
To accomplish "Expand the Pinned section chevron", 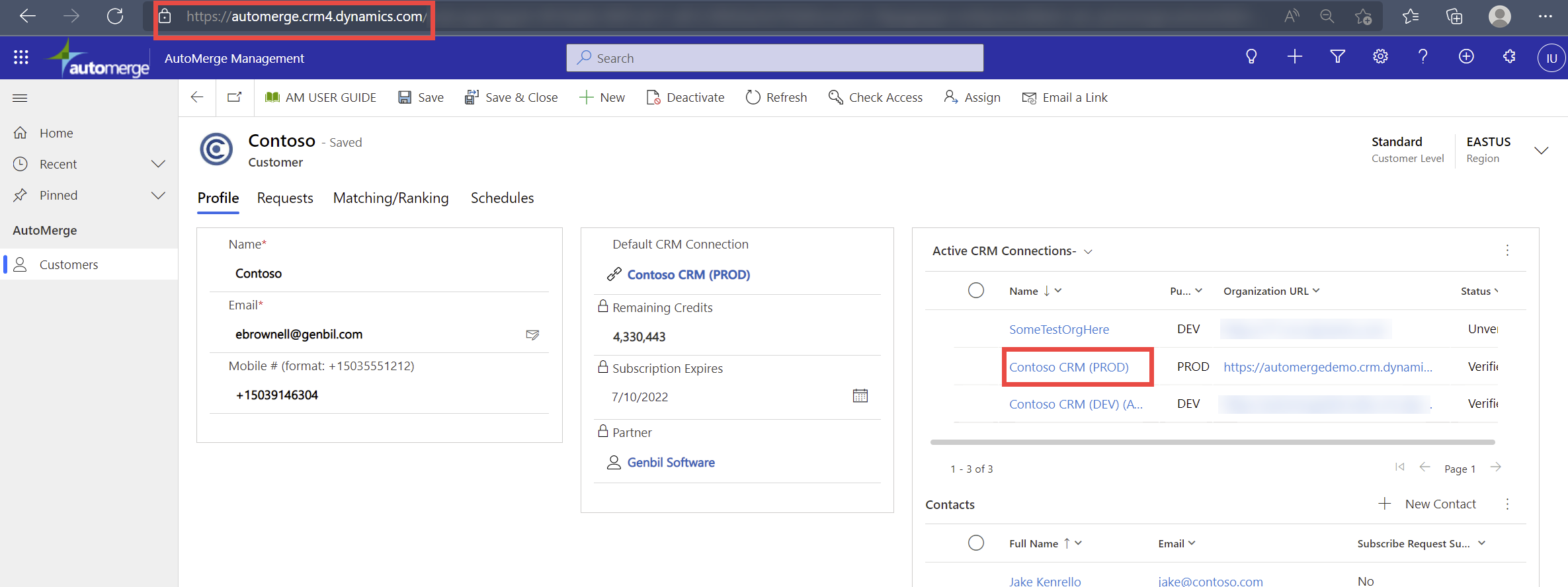I will [x=158, y=195].
